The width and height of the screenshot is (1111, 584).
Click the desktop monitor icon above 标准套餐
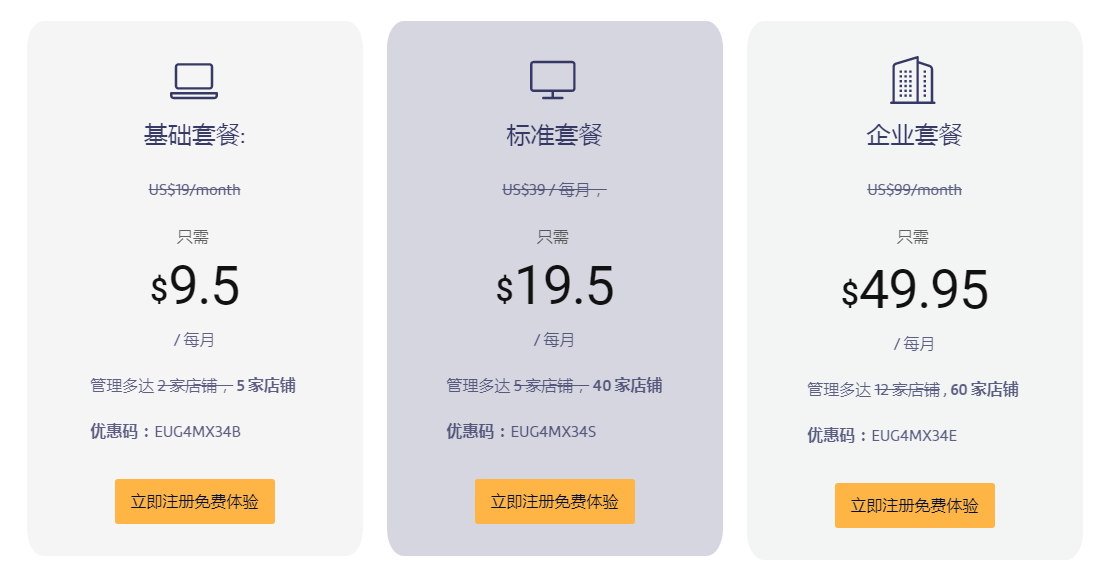[553, 80]
